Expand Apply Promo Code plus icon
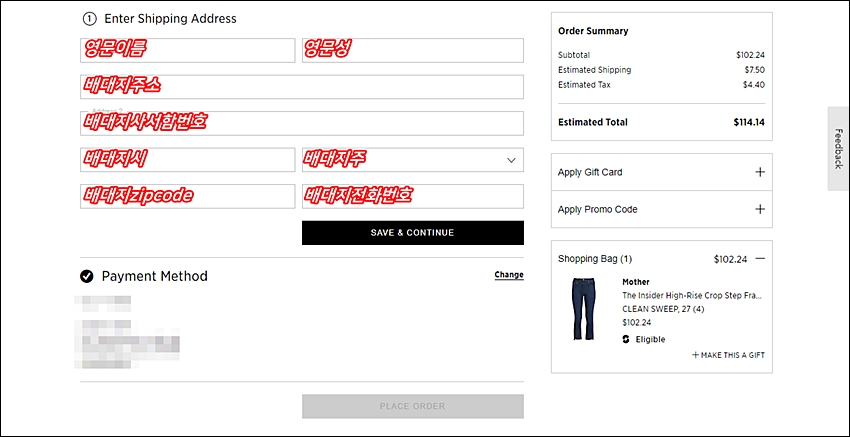 pos(760,209)
